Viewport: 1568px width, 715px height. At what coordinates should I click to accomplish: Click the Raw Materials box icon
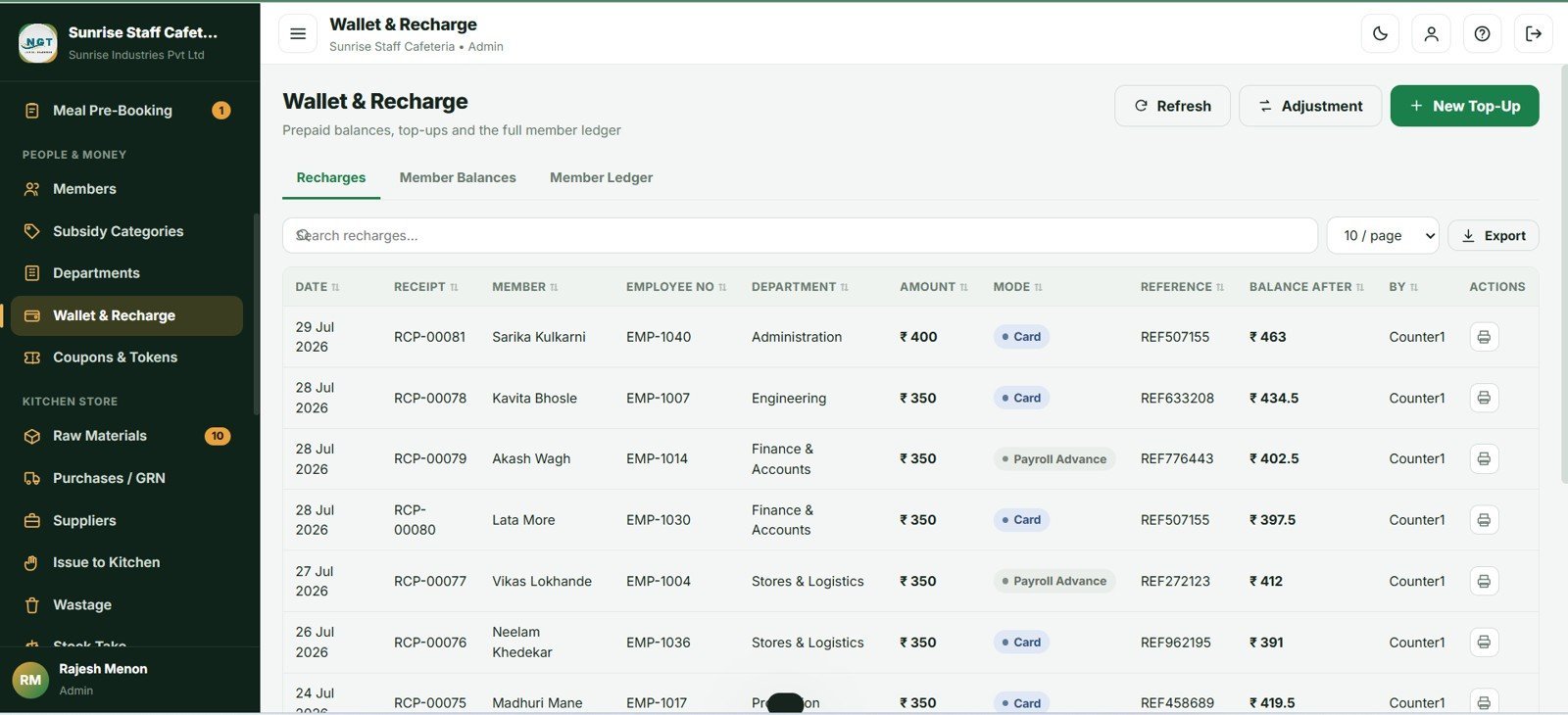pos(32,436)
